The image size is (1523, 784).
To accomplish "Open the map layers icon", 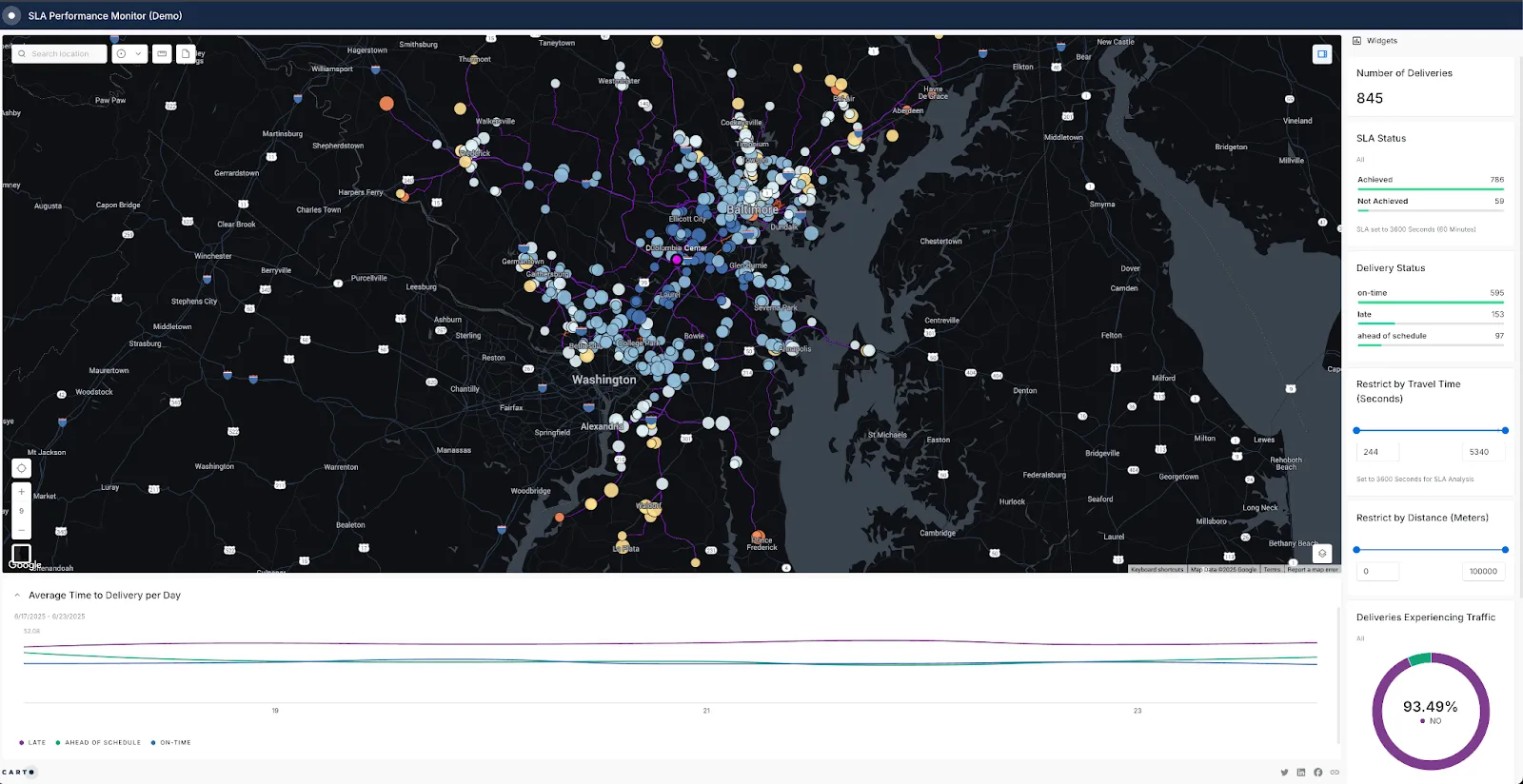I will click(1321, 554).
